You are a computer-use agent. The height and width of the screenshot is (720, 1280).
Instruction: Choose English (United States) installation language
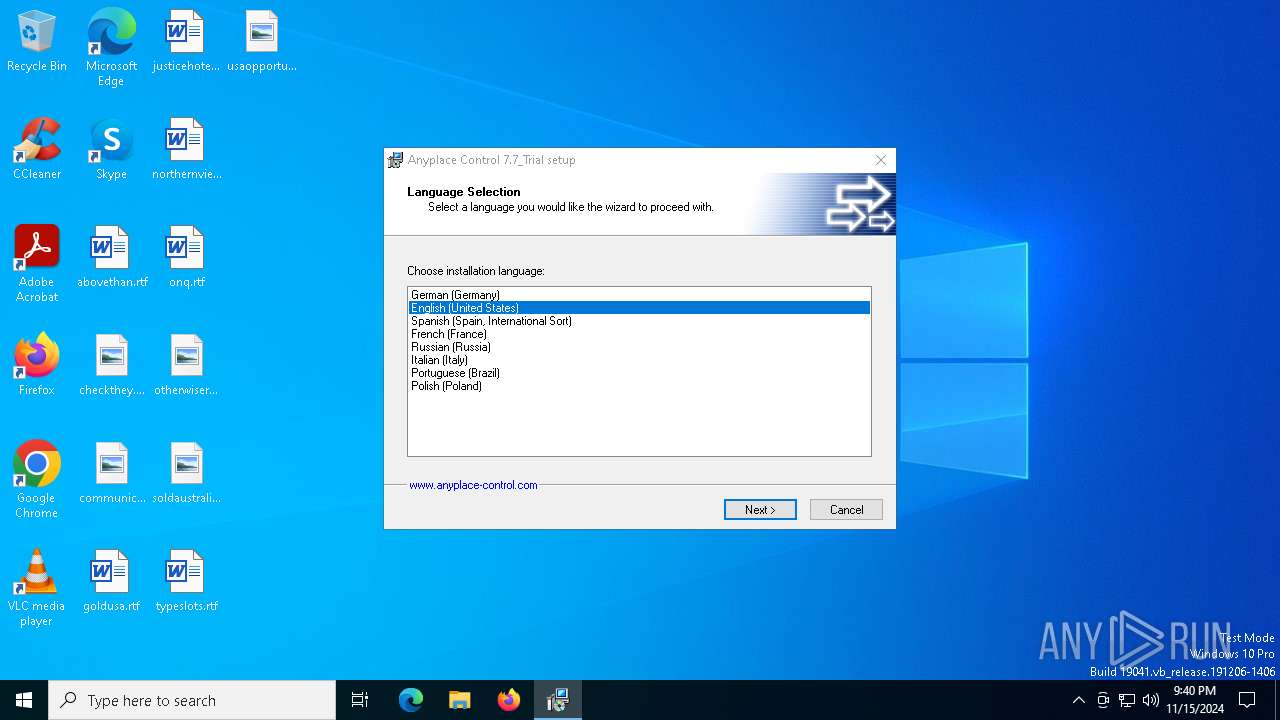[639, 308]
